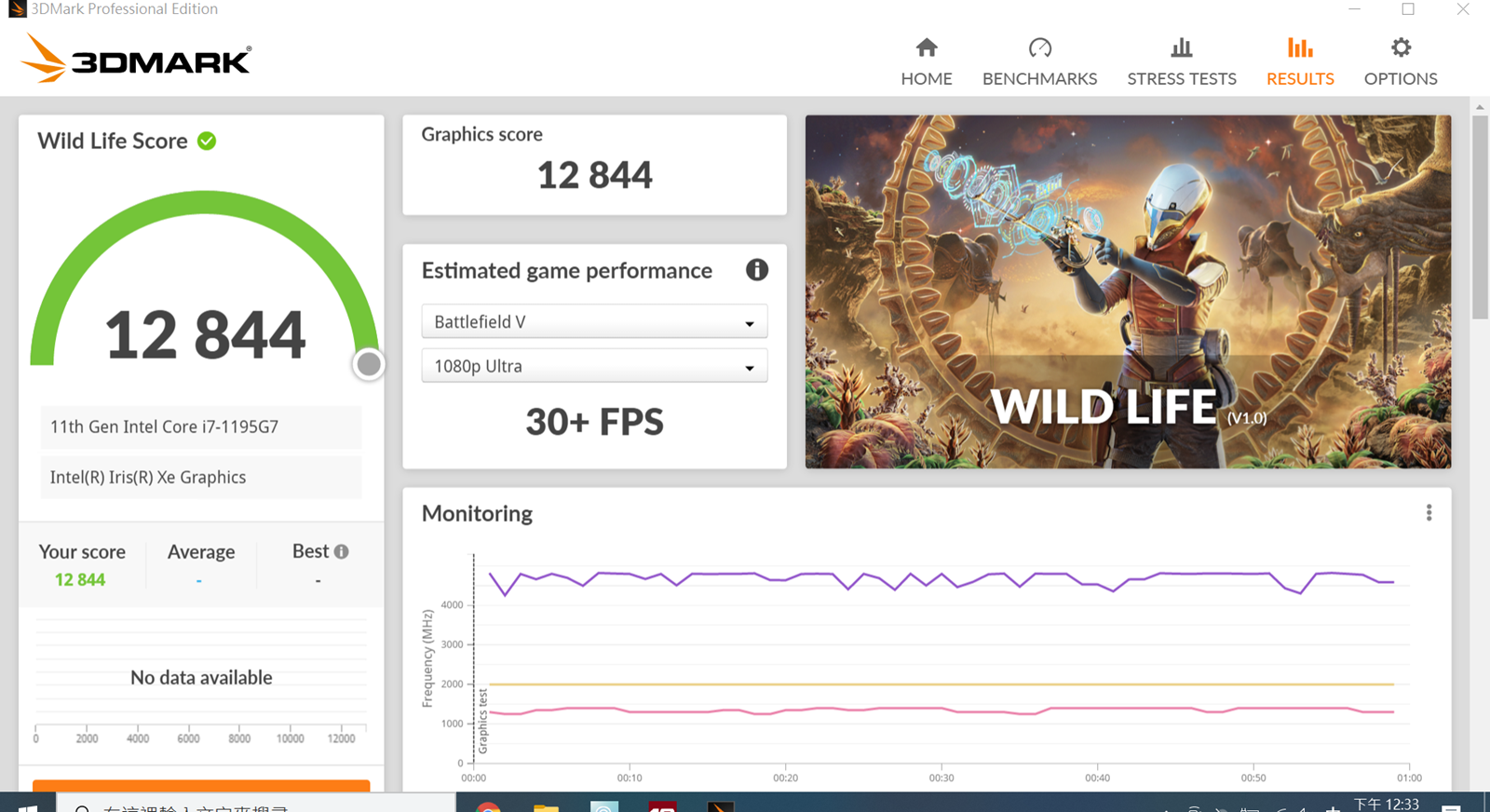Click the Estimated game performance info icon
This screenshot has width=1490, height=812.
click(x=756, y=270)
